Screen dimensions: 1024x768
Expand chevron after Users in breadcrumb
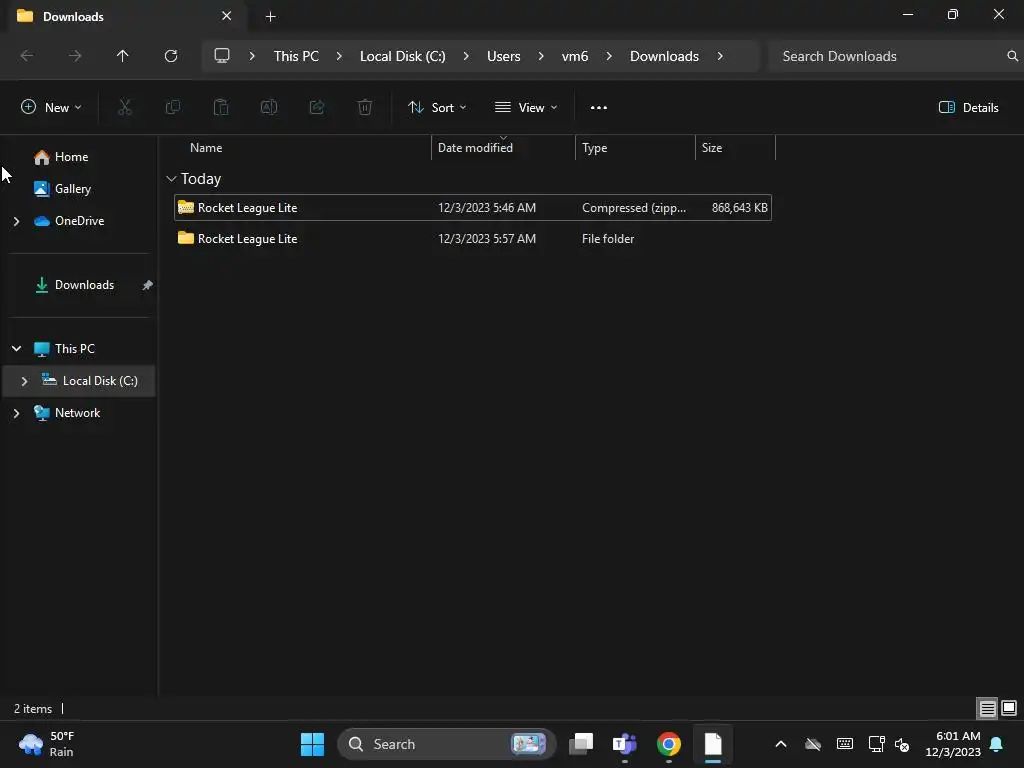pyautogui.click(x=541, y=56)
